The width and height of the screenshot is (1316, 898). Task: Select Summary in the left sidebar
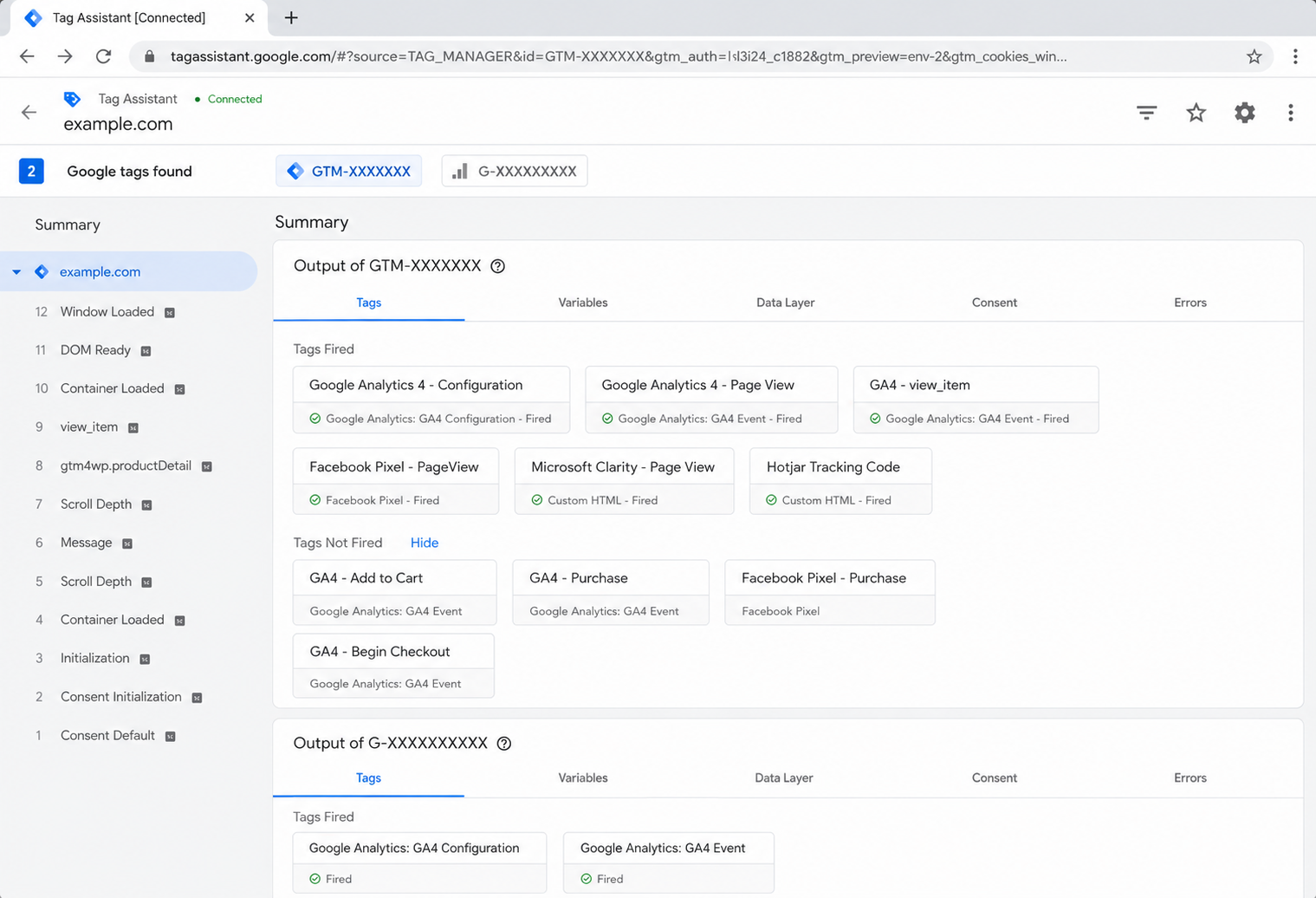tap(68, 224)
